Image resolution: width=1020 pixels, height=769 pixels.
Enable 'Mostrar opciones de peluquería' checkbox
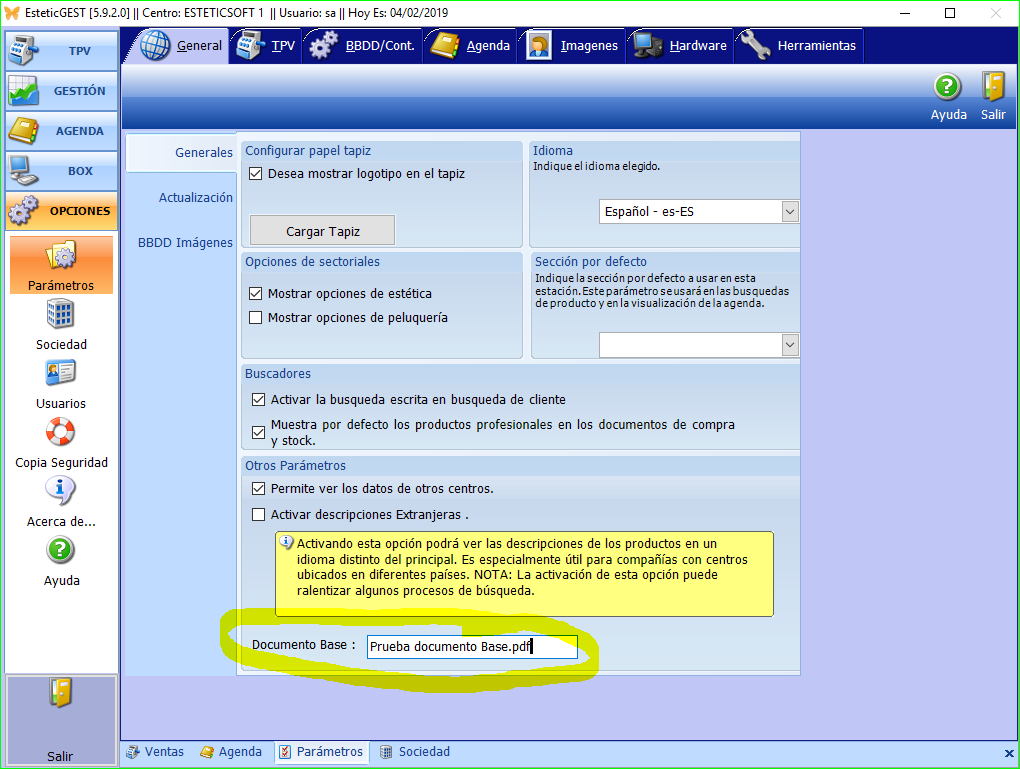256,318
